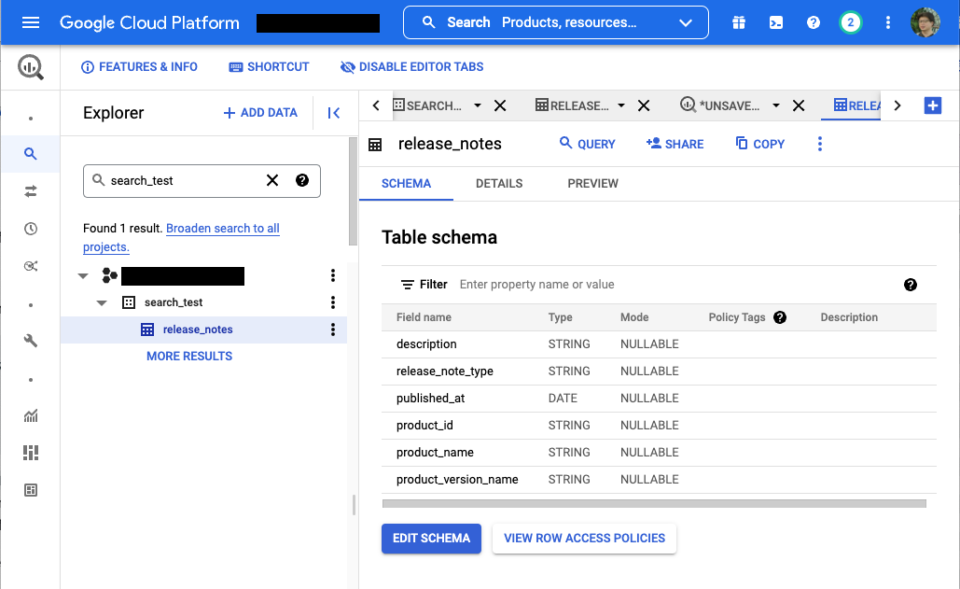Screen dimensions: 960x589
Task: Collapse the search_test dataset in Explorer
Action: [x=101, y=301]
